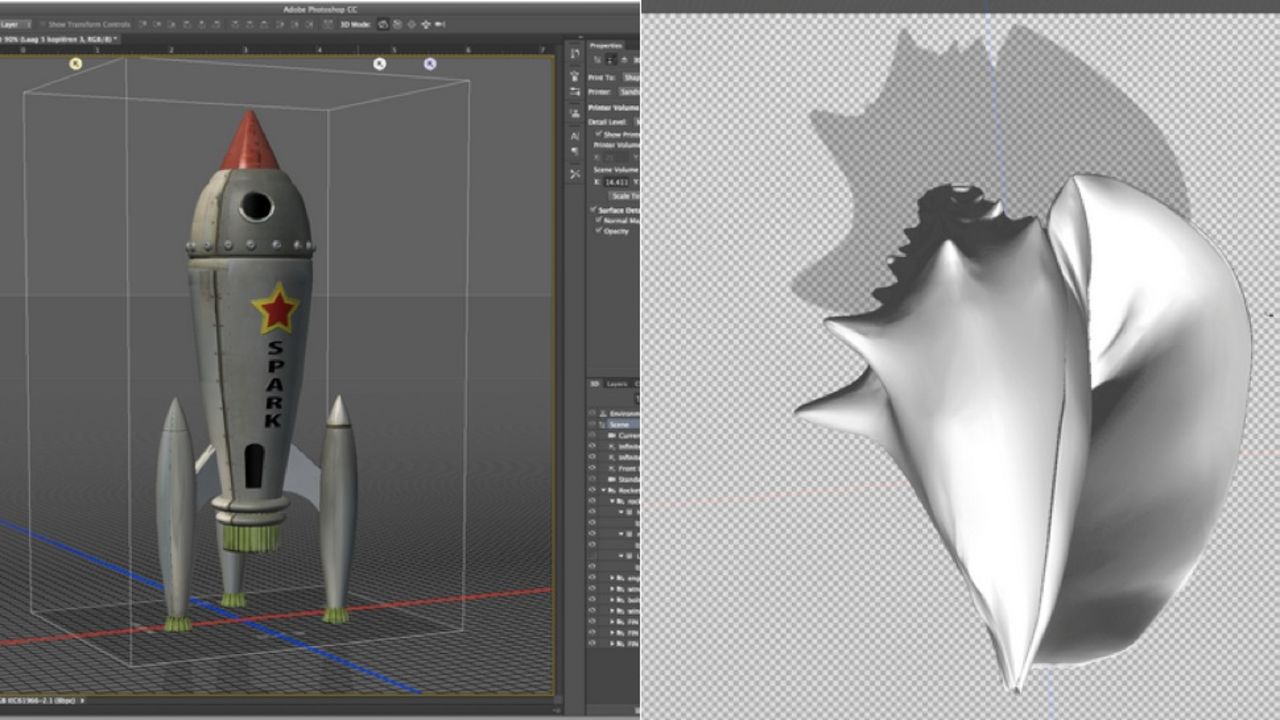Viewport: 1280px width, 720px height.
Task: Toggle the Surface Detail checkbox
Action: (x=594, y=210)
